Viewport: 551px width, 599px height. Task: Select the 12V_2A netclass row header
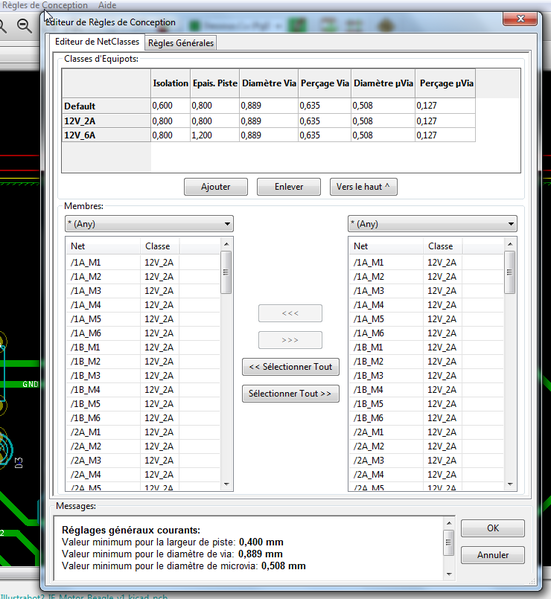tap(106, 121)
